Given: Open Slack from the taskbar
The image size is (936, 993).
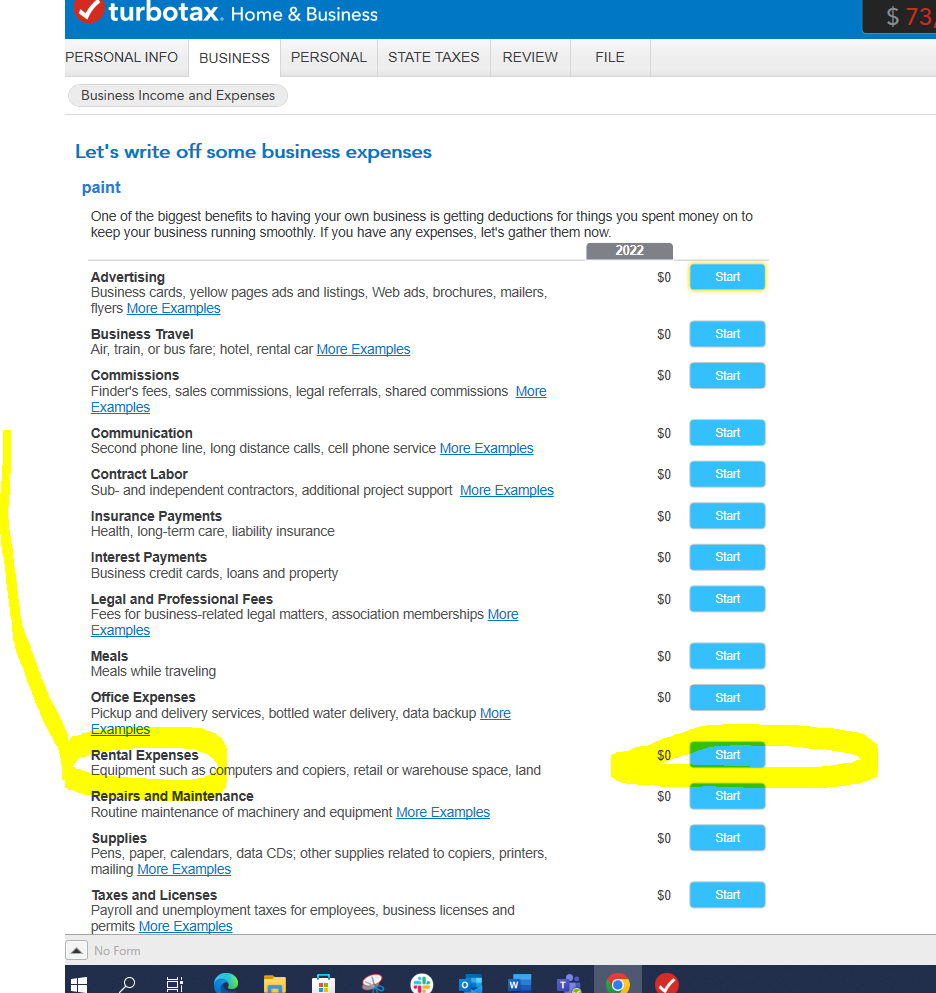Looking at the screenshot, I should (x=421, y=984).
